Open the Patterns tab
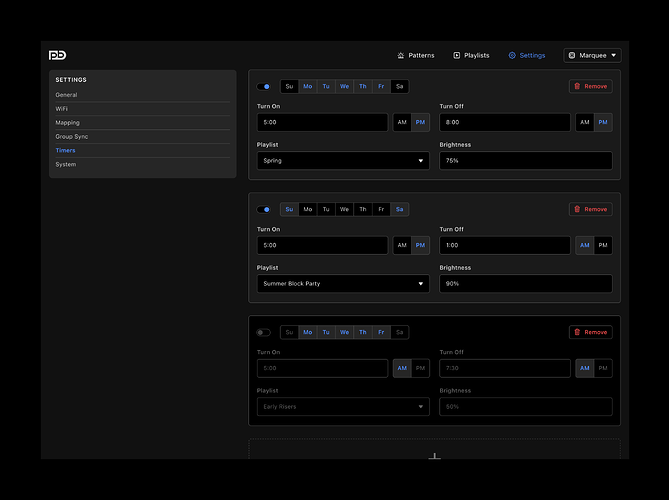669x500 pixels. pyautogui.click(x=416, y=55)
